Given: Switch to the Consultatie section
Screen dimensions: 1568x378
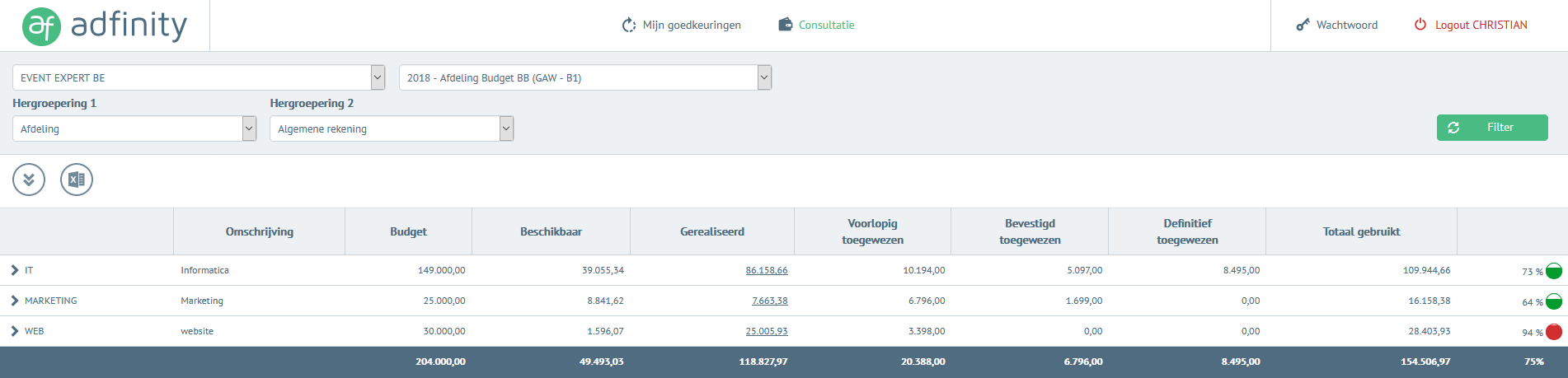Looking at the screenshot, I should tap(816, 26).
